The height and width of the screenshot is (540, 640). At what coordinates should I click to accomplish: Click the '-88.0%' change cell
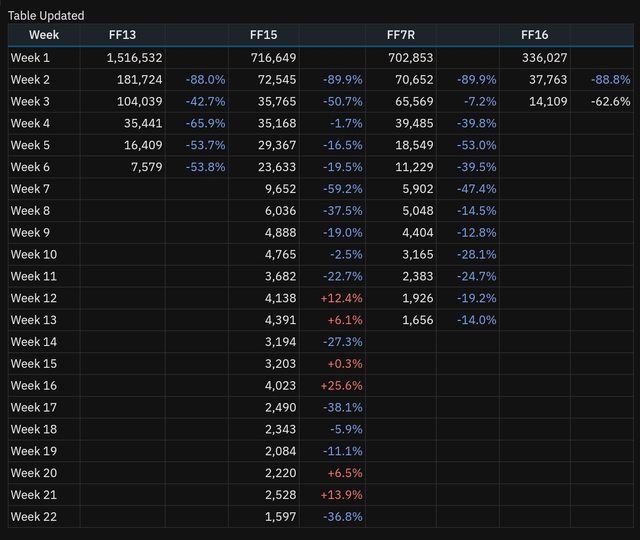tap(205, 80)
